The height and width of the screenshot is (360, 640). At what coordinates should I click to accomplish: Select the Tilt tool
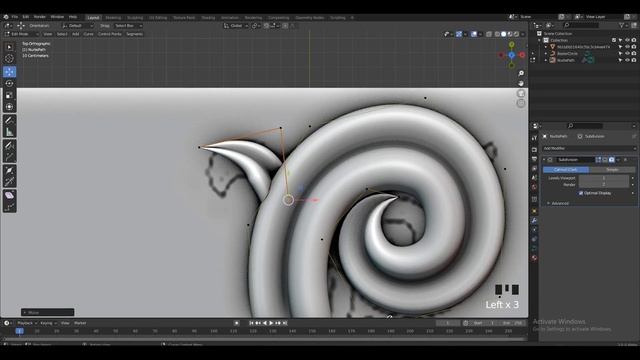[x=9, y=182]
